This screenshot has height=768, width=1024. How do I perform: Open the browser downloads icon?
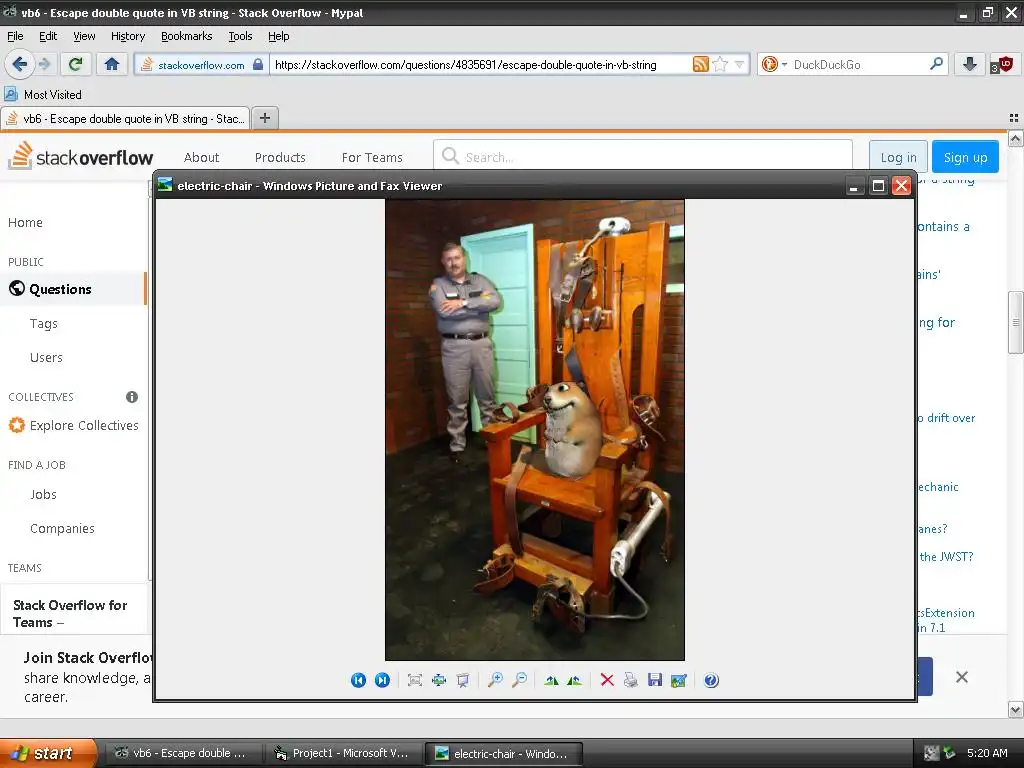[x=970, y=64]
